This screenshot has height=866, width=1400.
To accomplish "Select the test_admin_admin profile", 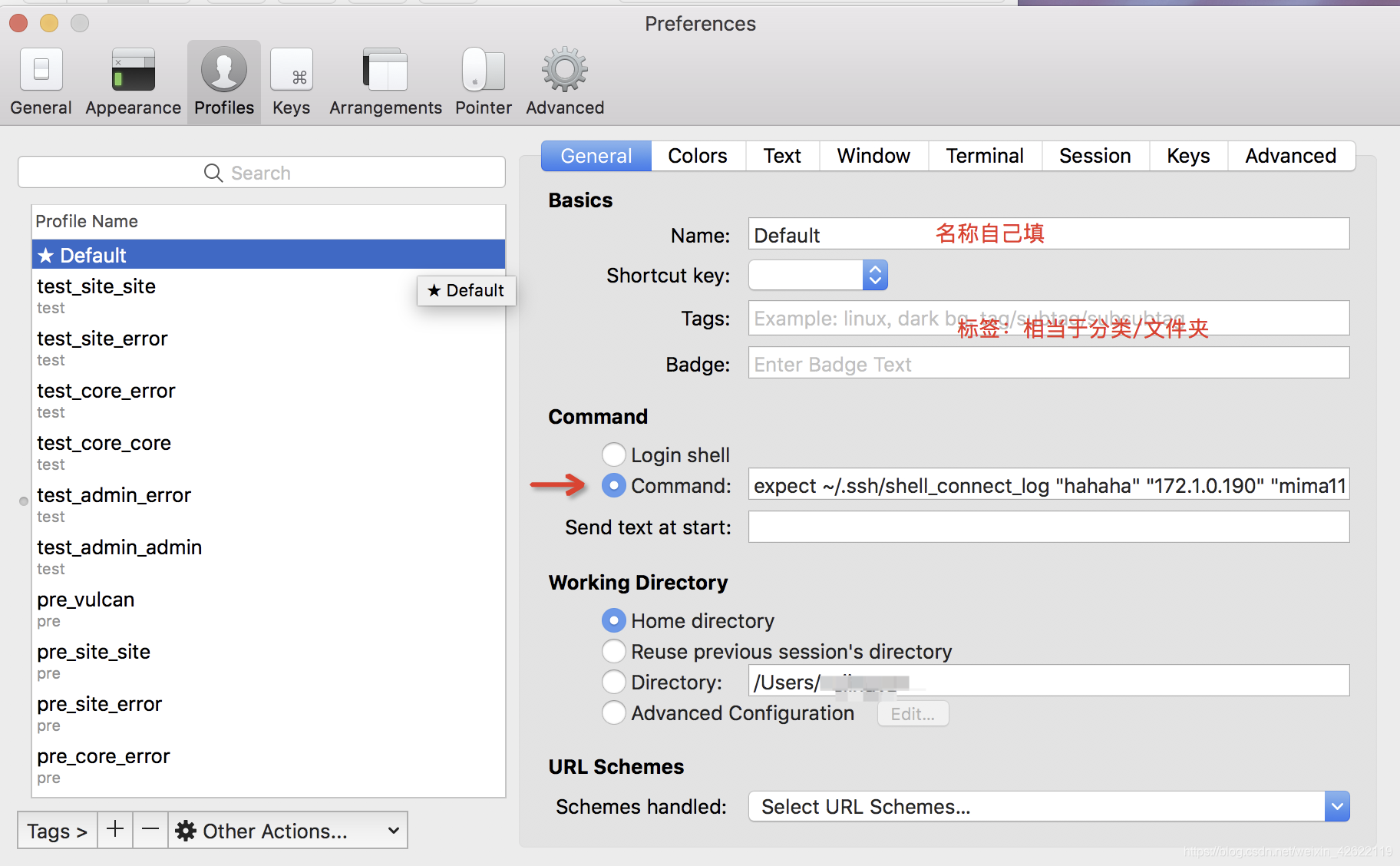I will (x=269, y=557).
